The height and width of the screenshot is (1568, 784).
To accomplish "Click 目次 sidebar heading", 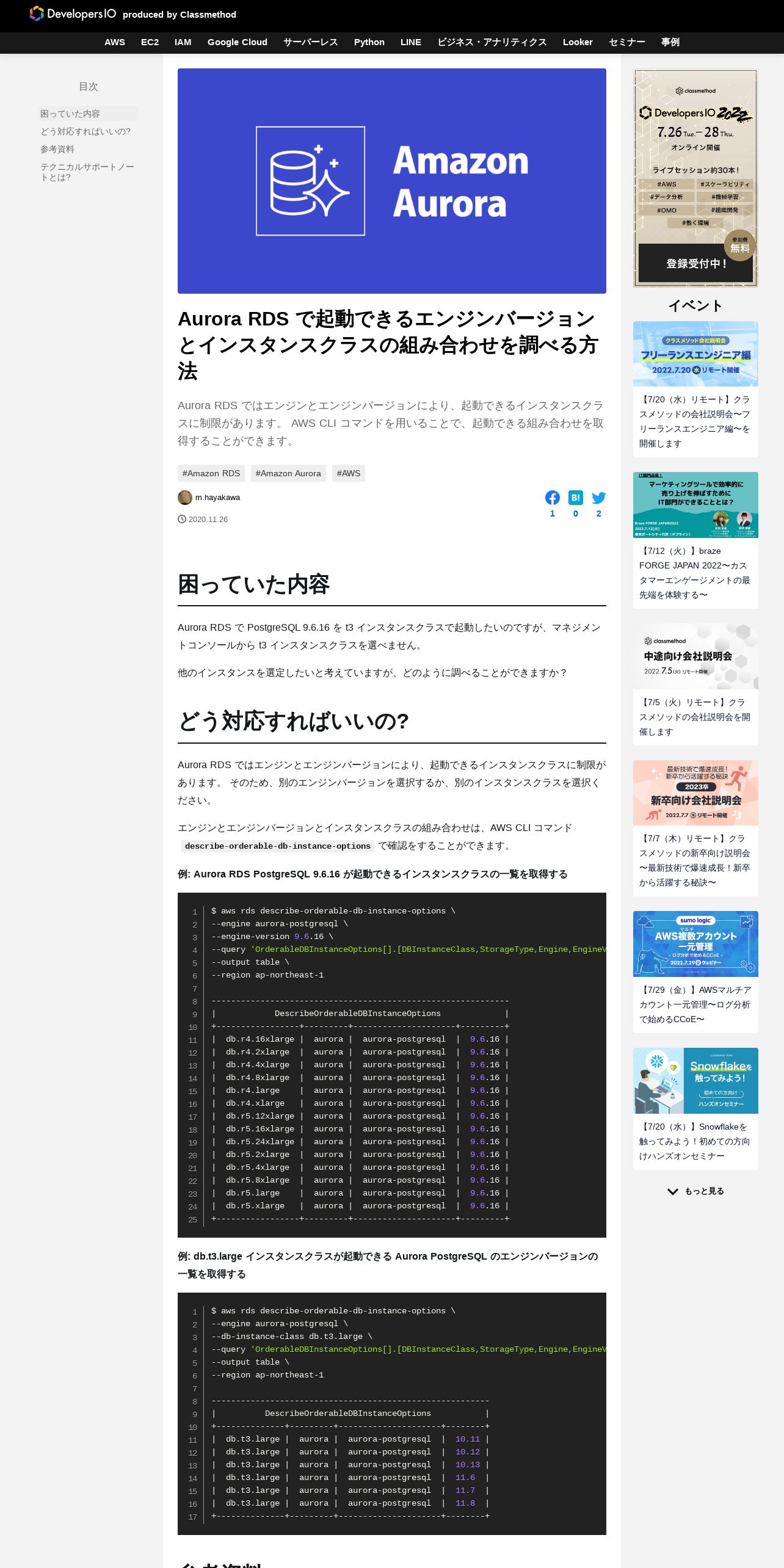I will (x=89, y=87).
